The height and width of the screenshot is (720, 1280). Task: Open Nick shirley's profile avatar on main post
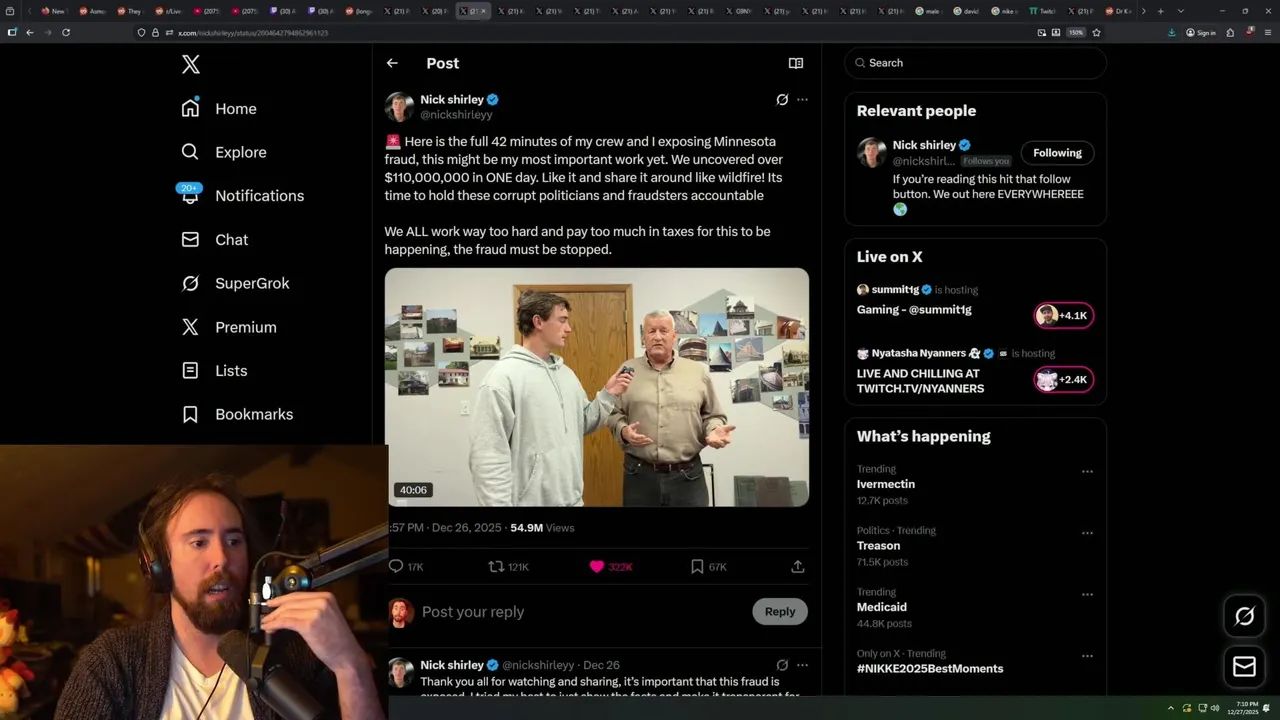point(399,107)
